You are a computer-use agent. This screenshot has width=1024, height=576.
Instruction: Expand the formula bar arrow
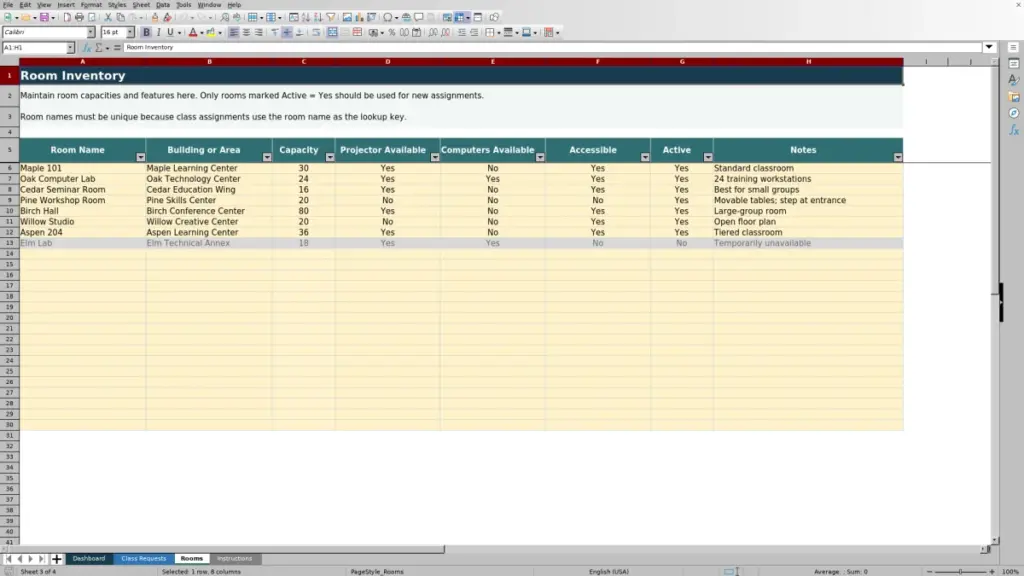coord(989,47)
